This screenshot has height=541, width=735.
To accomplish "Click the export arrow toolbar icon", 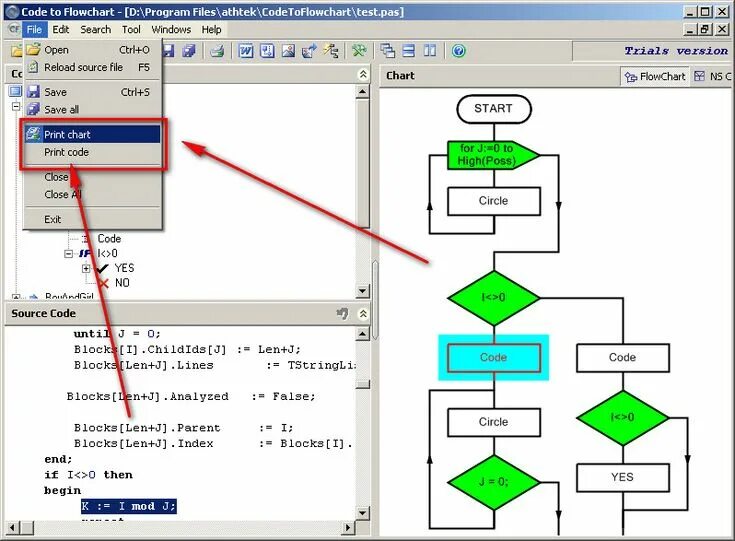I will click(x=309, y=51).
